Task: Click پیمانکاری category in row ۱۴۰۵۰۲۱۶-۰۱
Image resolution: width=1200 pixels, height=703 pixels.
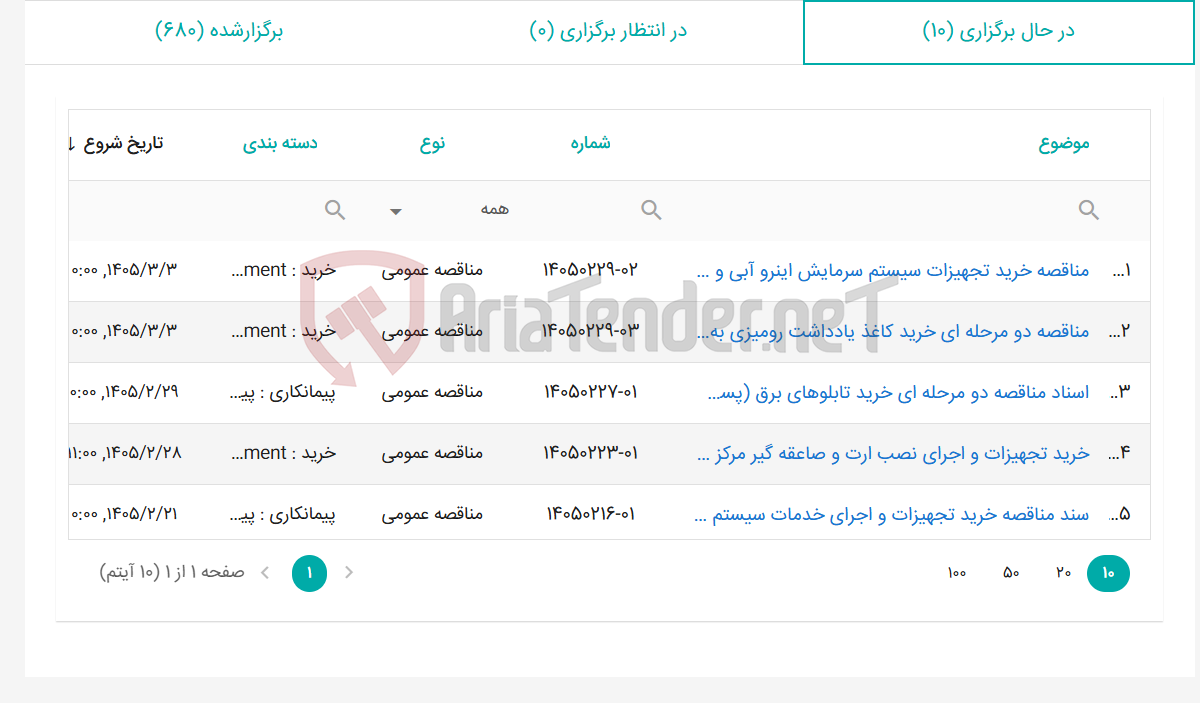Action: 283,515
